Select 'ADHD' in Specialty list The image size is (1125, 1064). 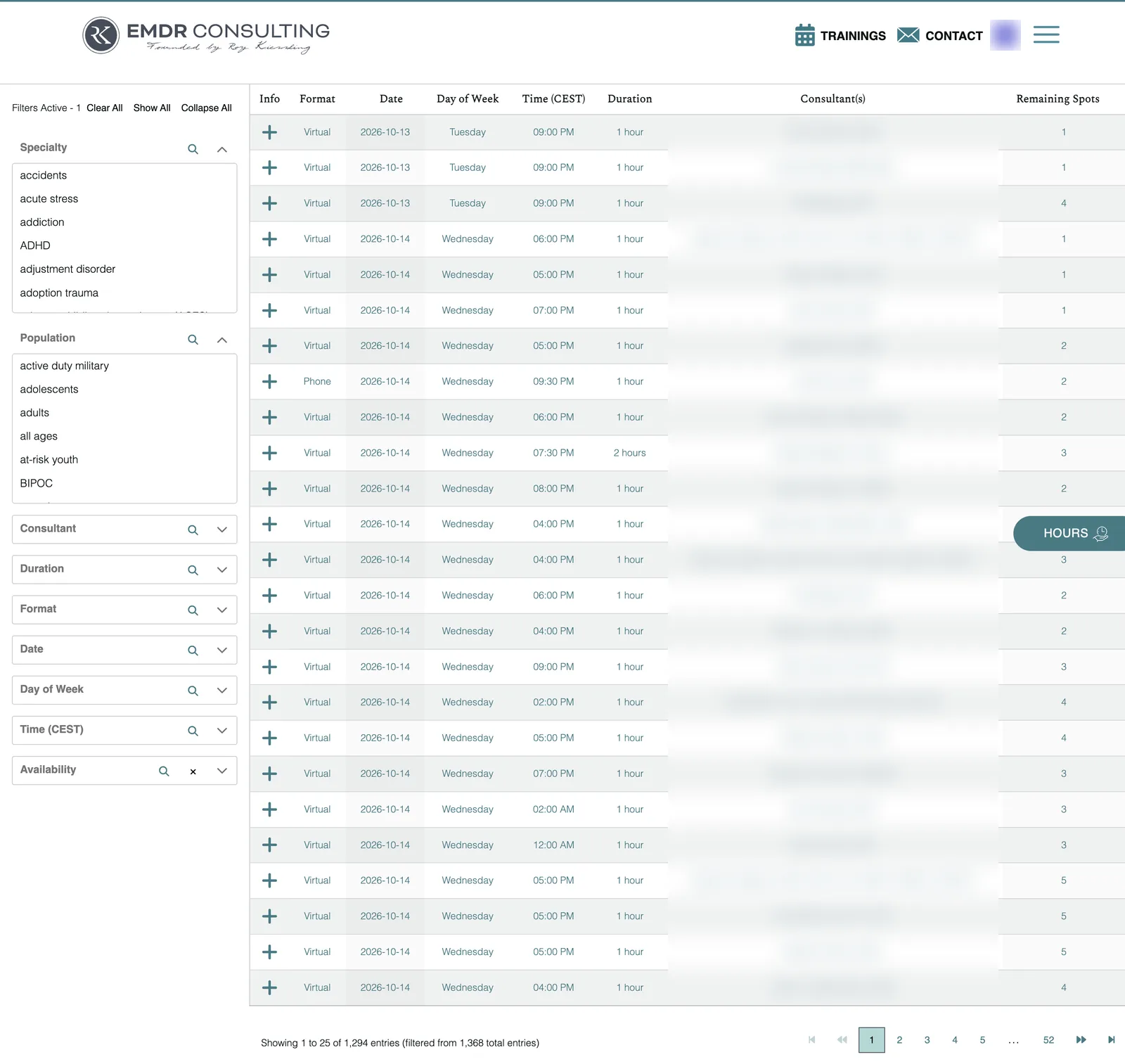35,245
